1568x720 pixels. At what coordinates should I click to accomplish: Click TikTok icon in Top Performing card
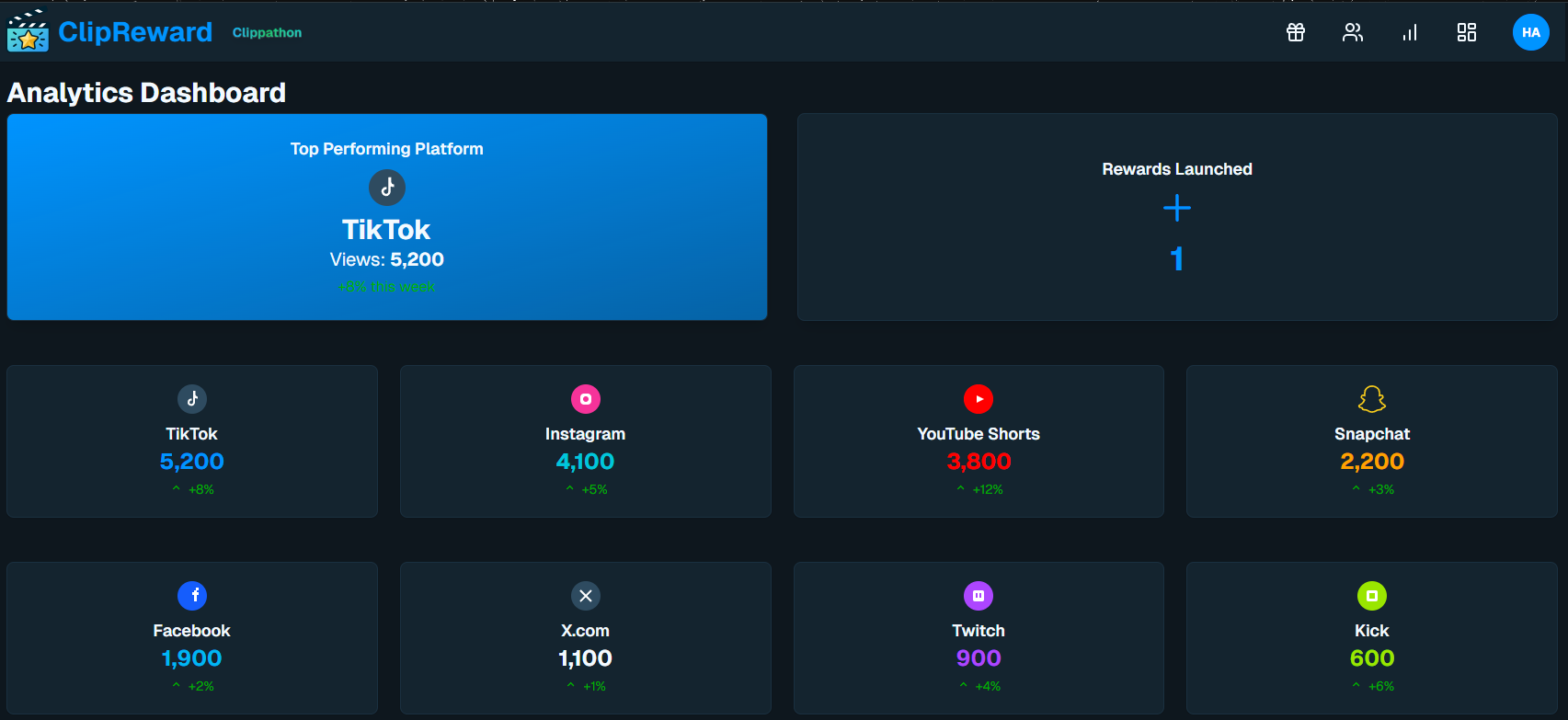pyautogui.click(x=387, y=188)
